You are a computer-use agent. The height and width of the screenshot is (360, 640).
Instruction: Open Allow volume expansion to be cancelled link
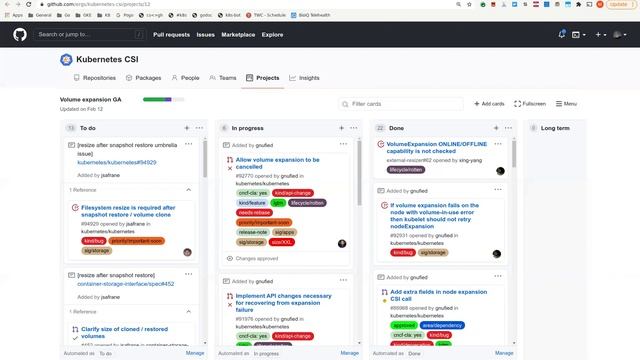[278, 163]
